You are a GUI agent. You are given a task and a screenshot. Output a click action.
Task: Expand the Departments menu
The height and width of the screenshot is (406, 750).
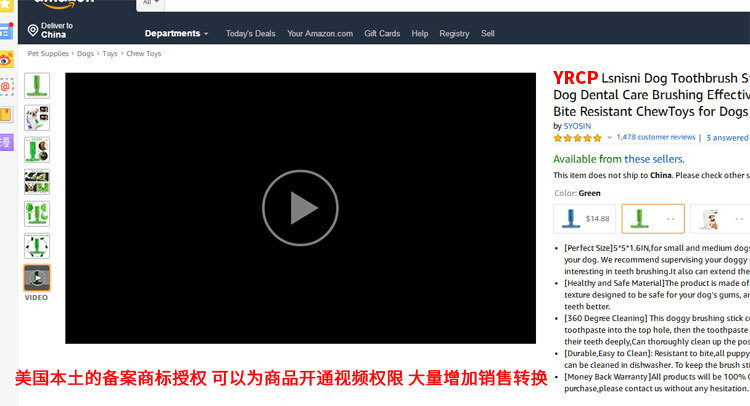point(176,33)
